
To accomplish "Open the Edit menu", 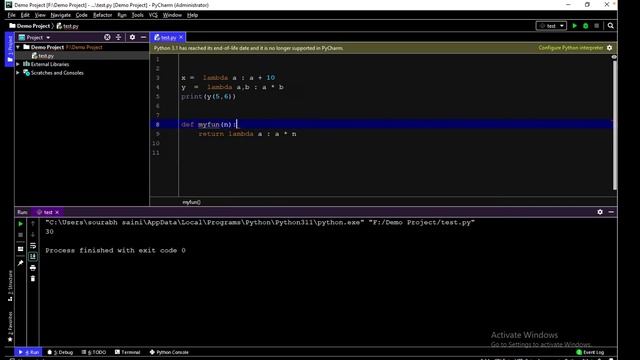I will coord(25,15).
